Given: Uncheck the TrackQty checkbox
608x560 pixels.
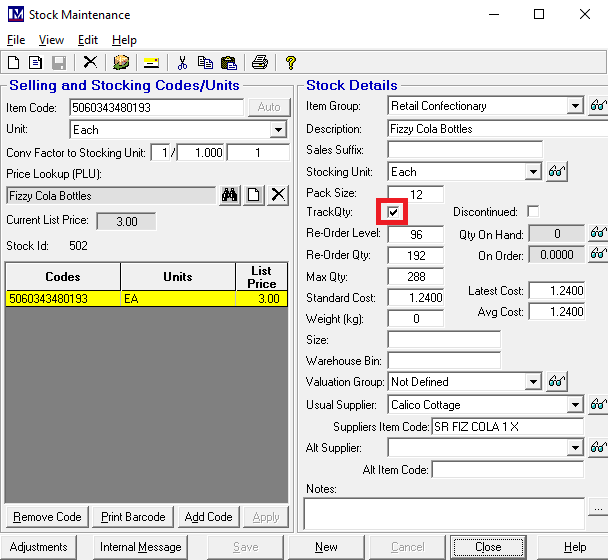Looking at the screenshot, I should tap(394, 213).
